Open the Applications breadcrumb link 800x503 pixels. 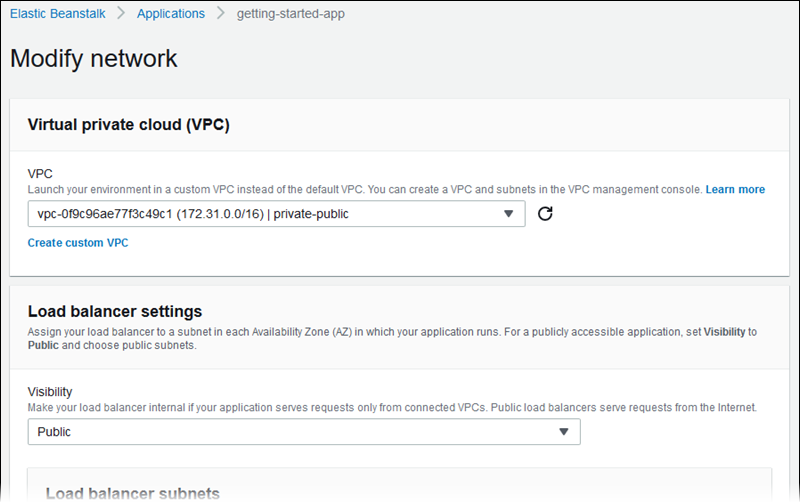tap(170, 14)
